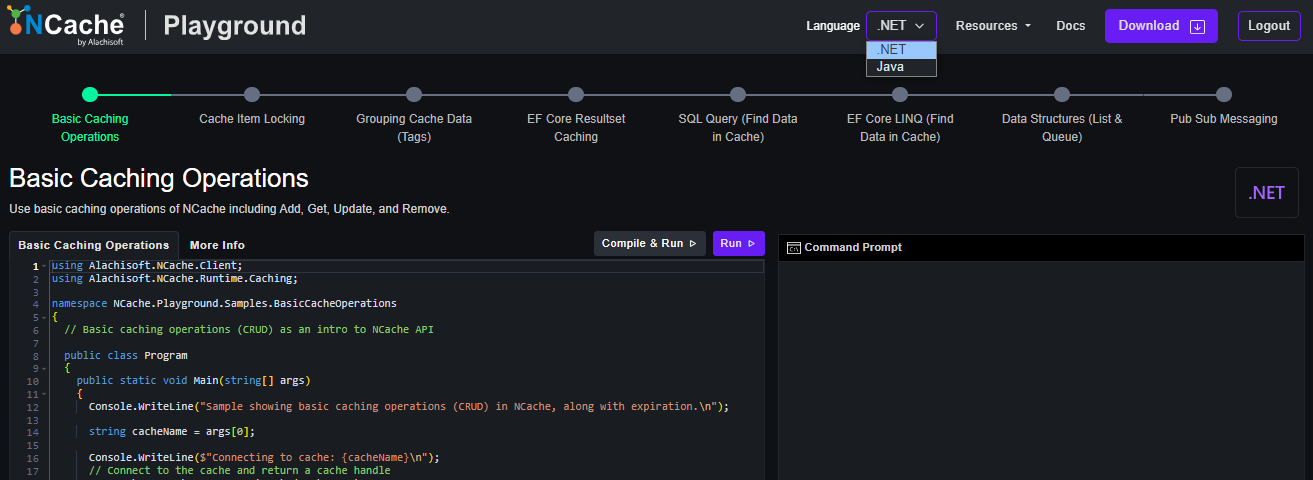Open the Pub Sub Messaging label
Viewport: 1313px width, 480px height.
coord(1224,119)
